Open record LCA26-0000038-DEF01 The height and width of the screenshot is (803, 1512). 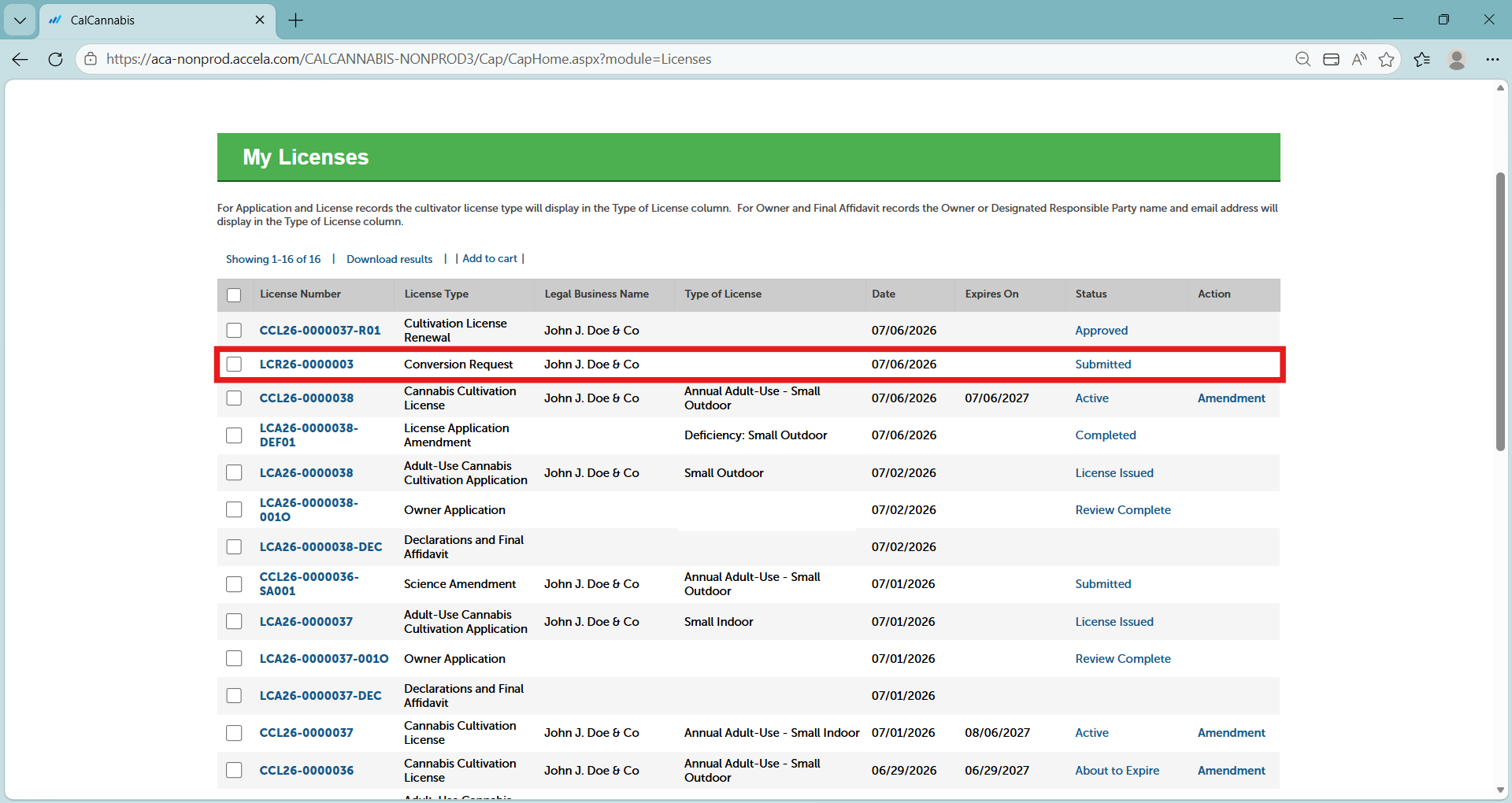[309, 435]
